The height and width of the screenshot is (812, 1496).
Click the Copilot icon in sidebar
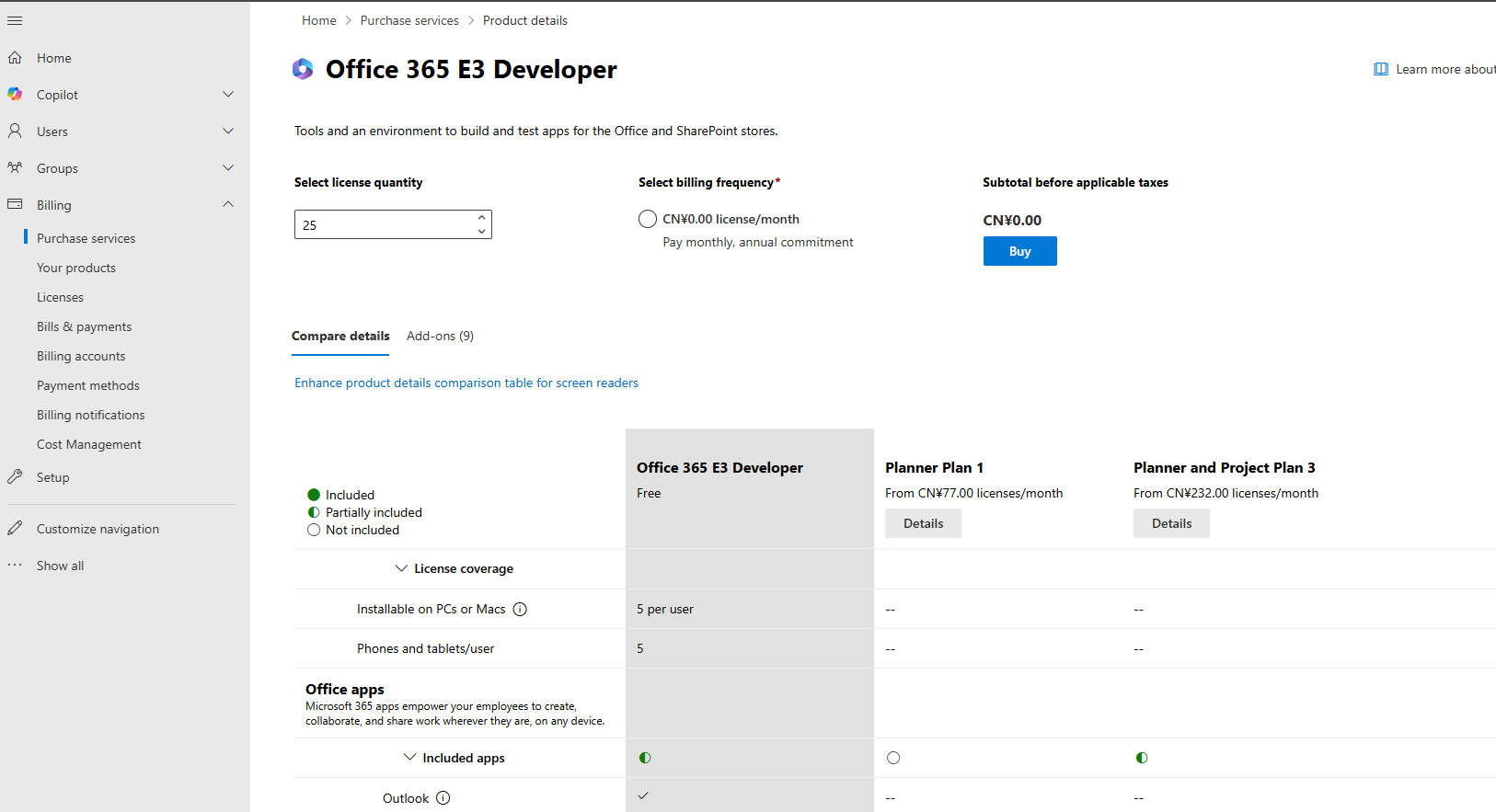pyautogui.click(x=15, y=95)
